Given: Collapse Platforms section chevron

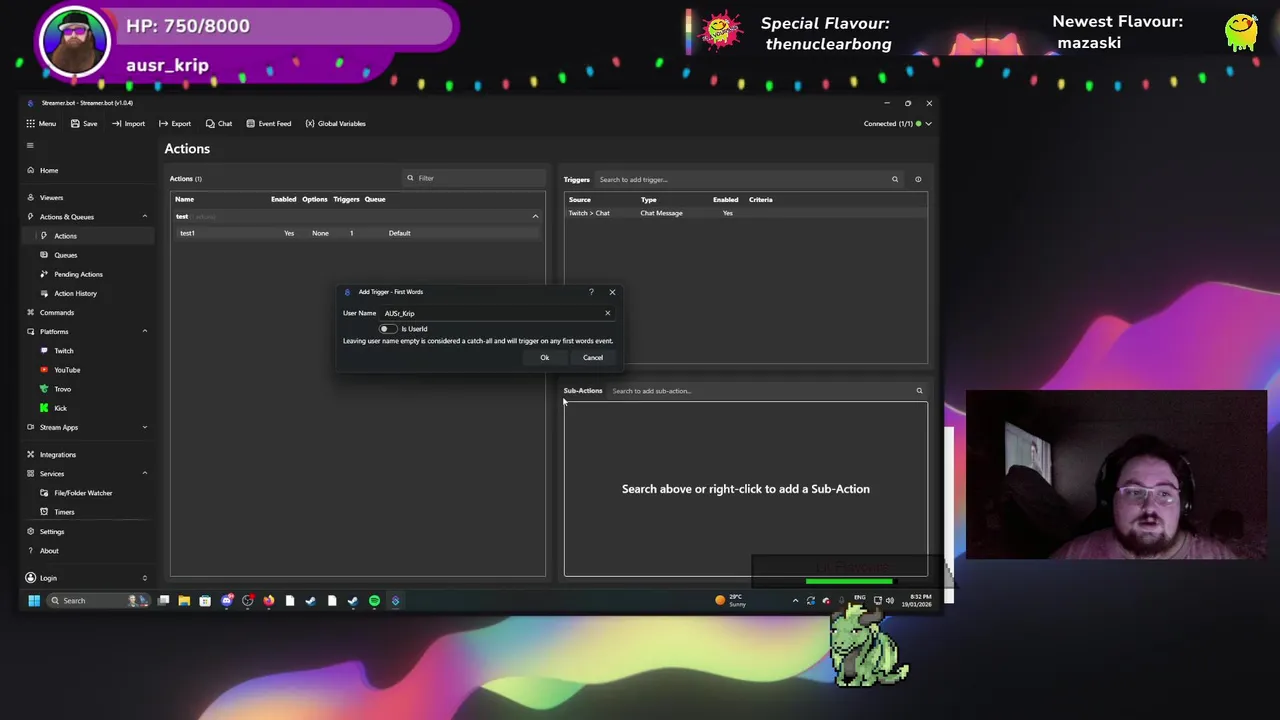Looking at the screenshot, I should 144,331.
